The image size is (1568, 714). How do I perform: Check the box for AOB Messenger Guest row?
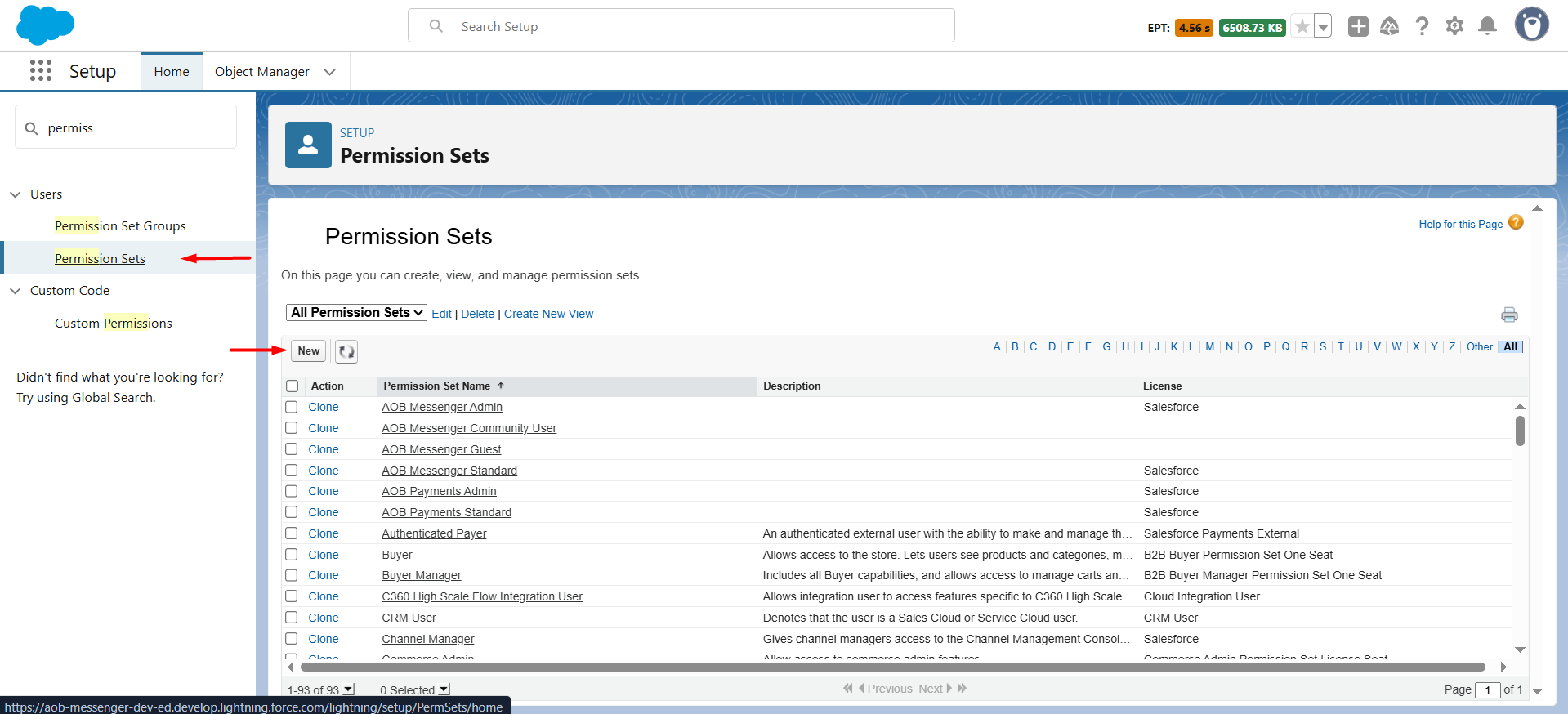[291, 449]
